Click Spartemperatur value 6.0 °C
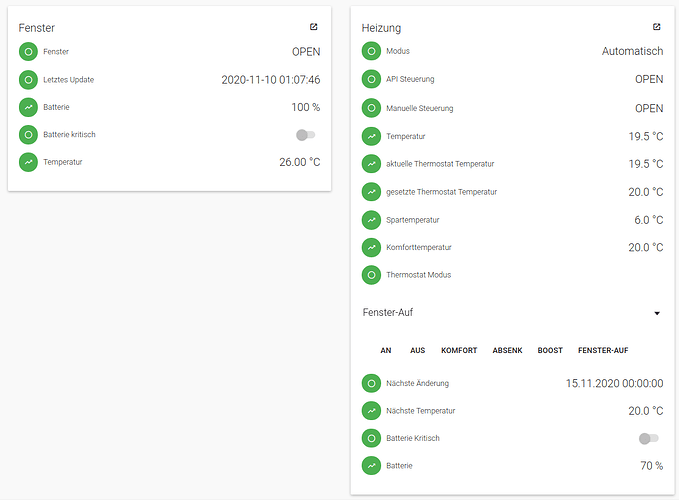Viewport: 679px width, 500px height. tap(649, 220)
